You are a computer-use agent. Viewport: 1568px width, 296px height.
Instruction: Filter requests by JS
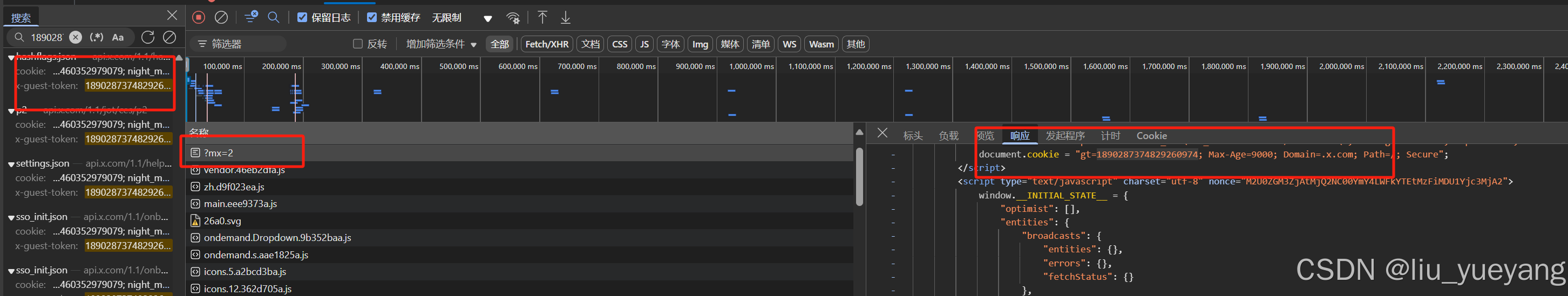[644, 44]
